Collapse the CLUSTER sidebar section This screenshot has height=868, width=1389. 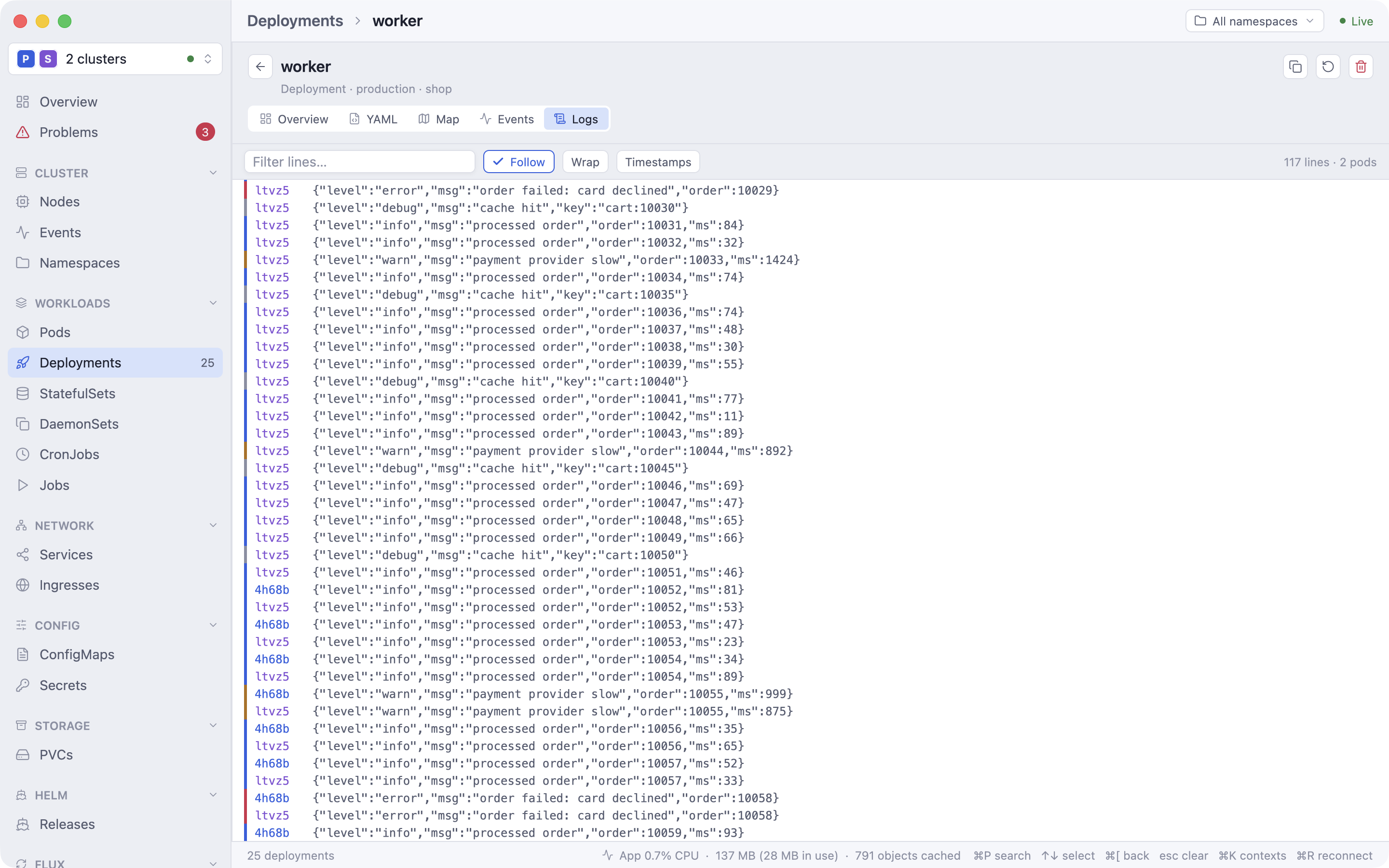click(x=115, y=173)
